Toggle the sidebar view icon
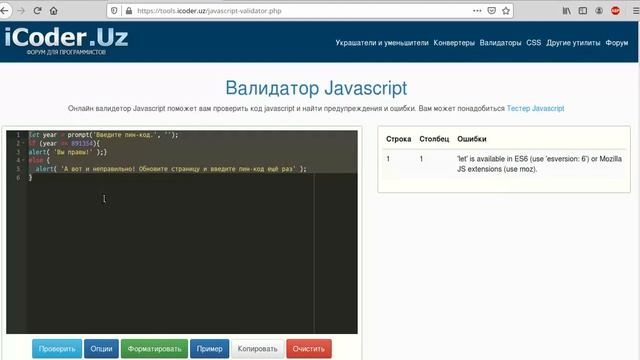This screenshot has height=360, width=640. (x=583, y=11)
